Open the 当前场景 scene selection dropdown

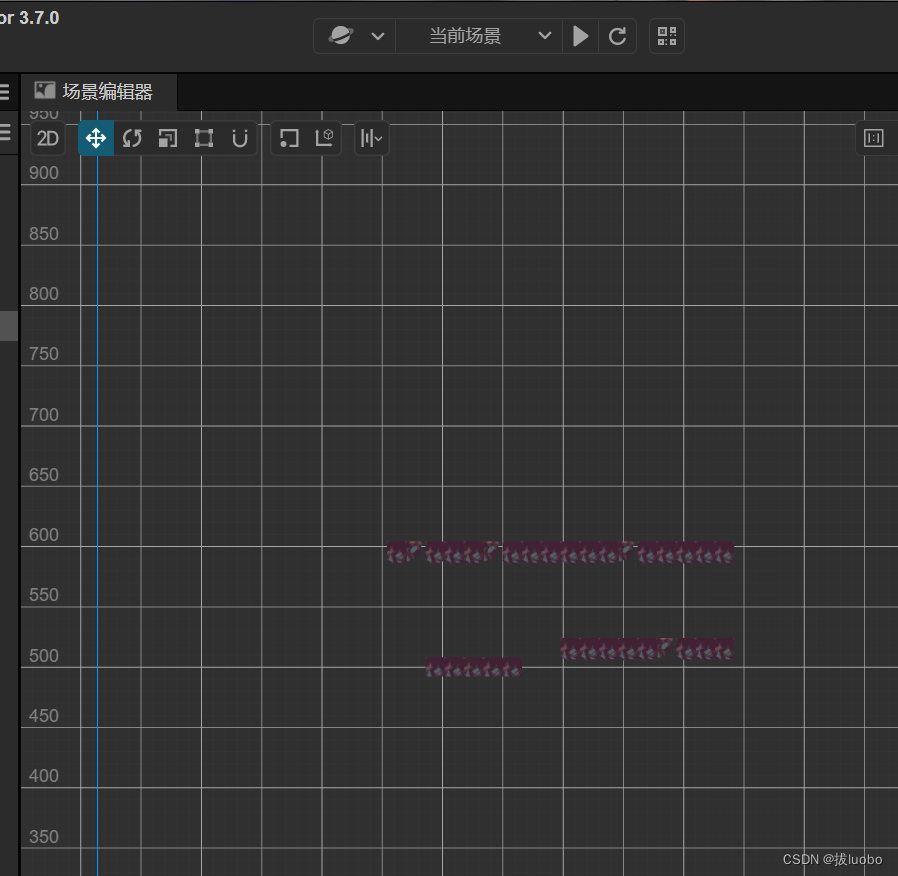tap(479, 36)
